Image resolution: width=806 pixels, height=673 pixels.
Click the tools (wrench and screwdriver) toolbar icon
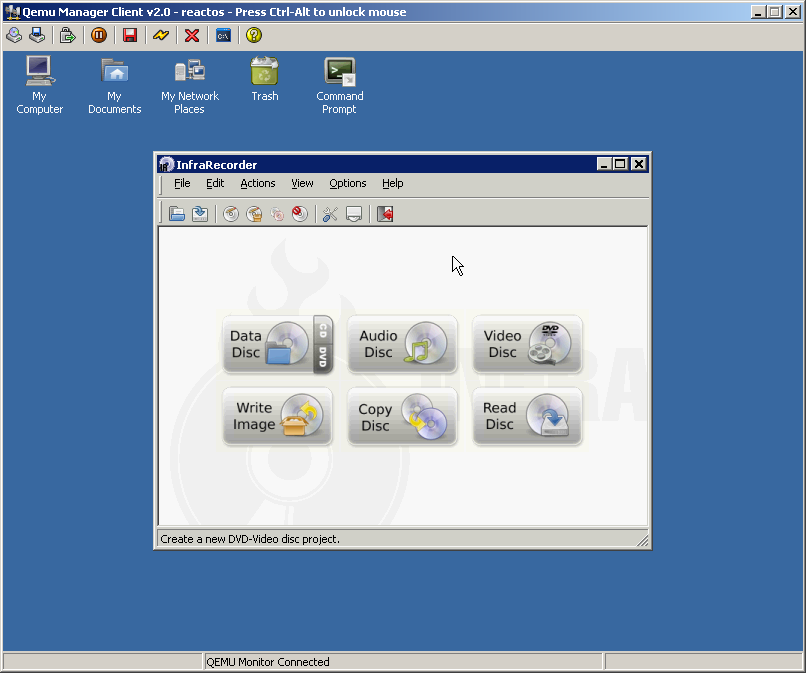point(330,214)
